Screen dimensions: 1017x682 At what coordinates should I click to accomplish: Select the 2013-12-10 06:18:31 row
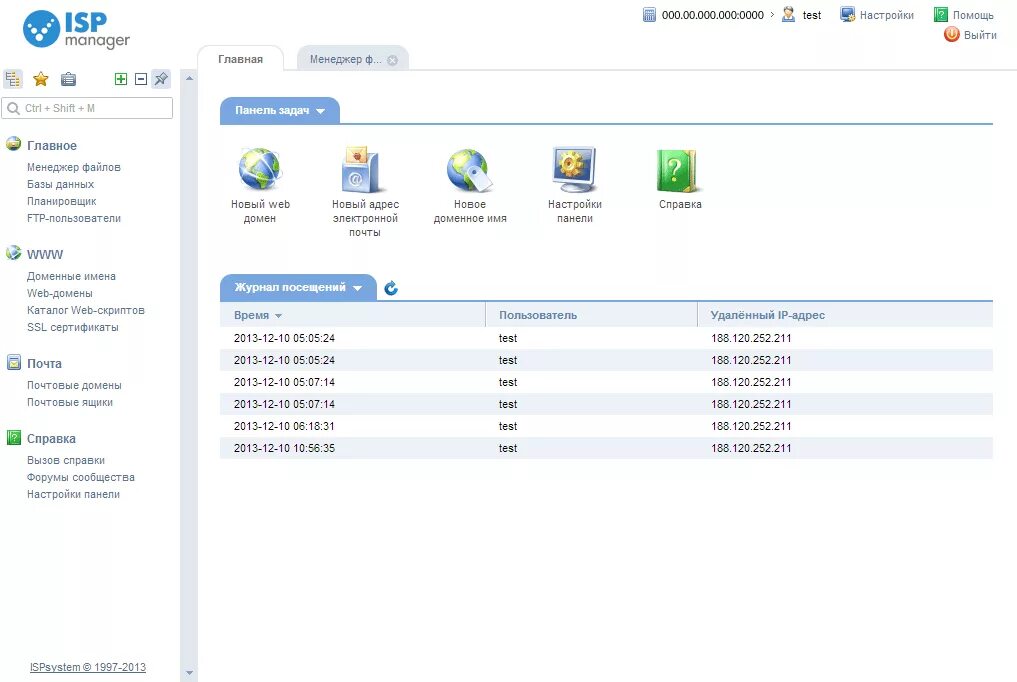[606, 426]
